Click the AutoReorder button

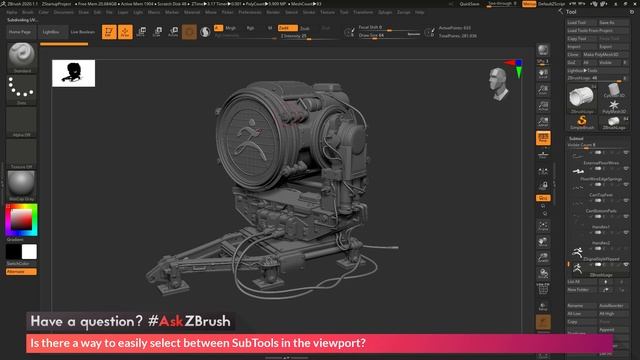click(x=613, y=306)
